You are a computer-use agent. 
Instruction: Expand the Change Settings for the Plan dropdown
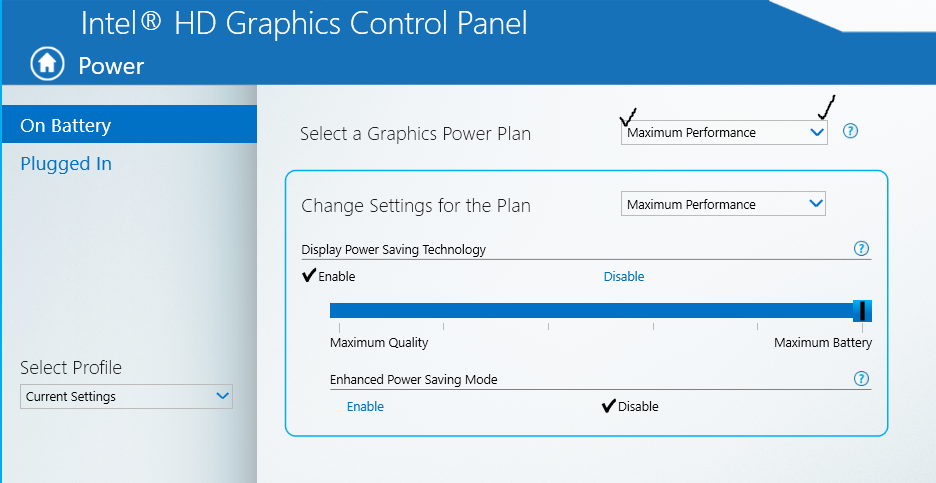[723, 204]
